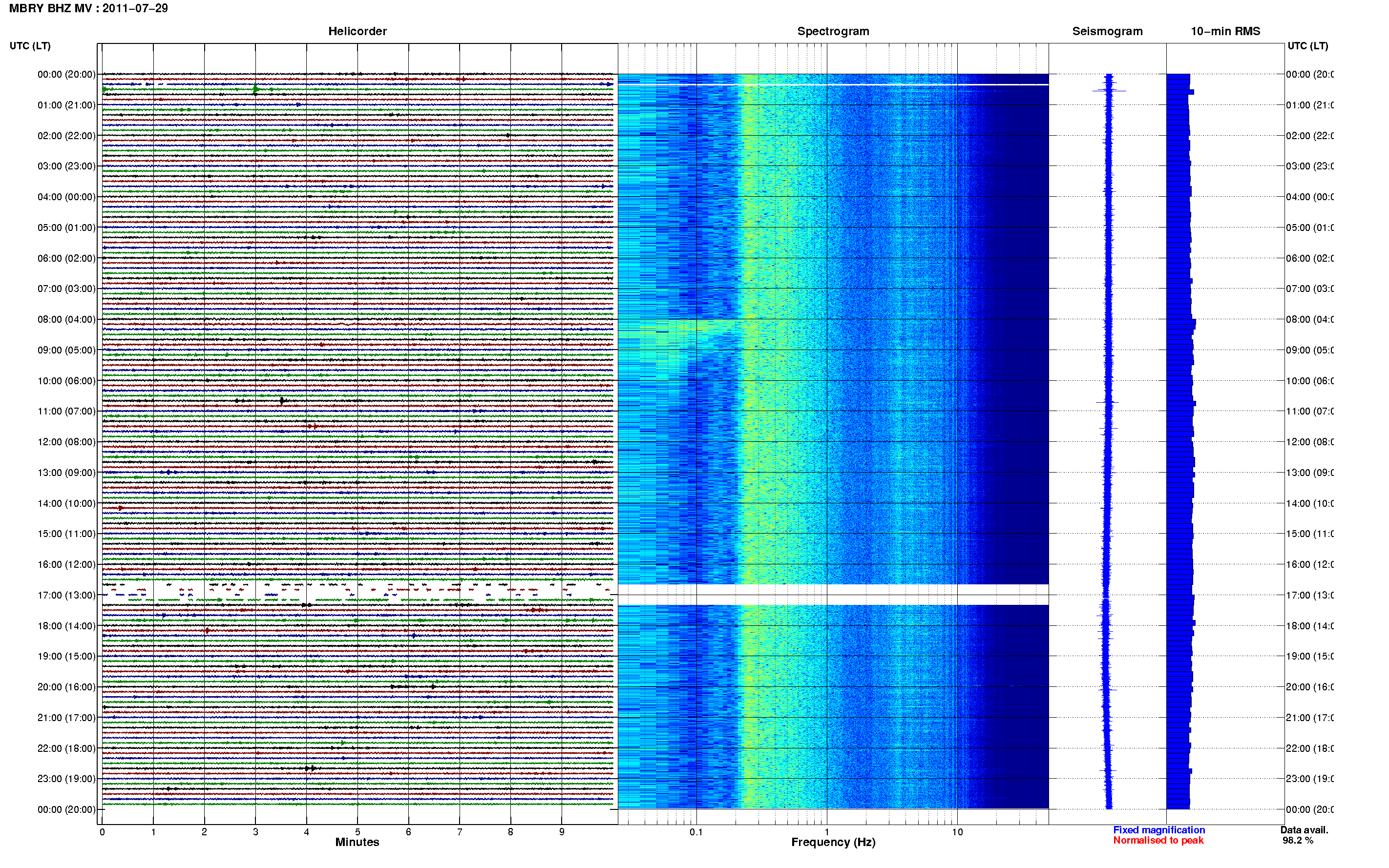1389x868 pixels.
Task: Click the white data gap in the spectrogram
Action: [x=833, y=595]
